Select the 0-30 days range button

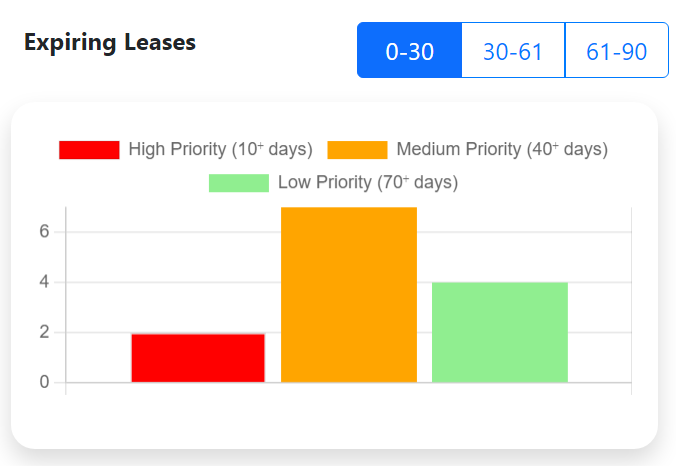pos(409,50)
